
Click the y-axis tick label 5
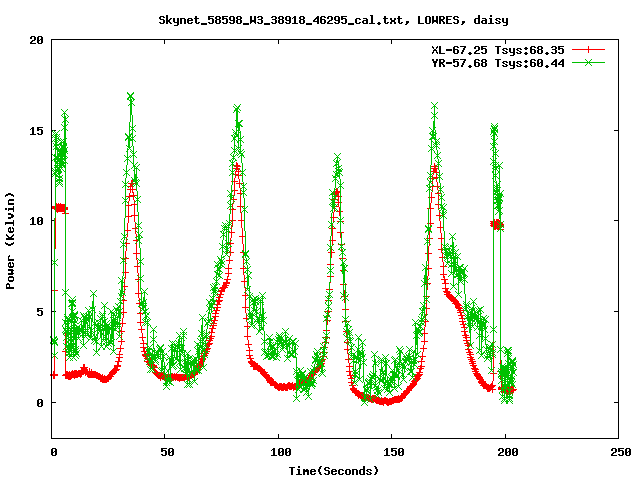click(40, 312)
